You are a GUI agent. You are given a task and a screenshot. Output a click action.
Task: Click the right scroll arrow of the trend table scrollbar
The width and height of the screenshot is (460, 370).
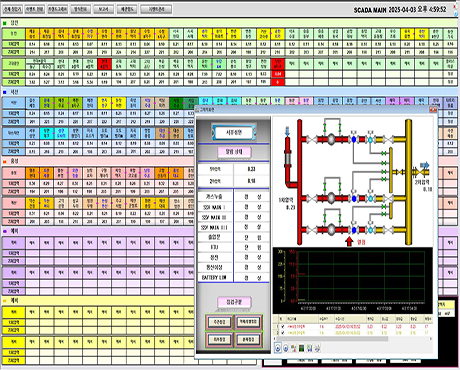(x=430, y=339)
